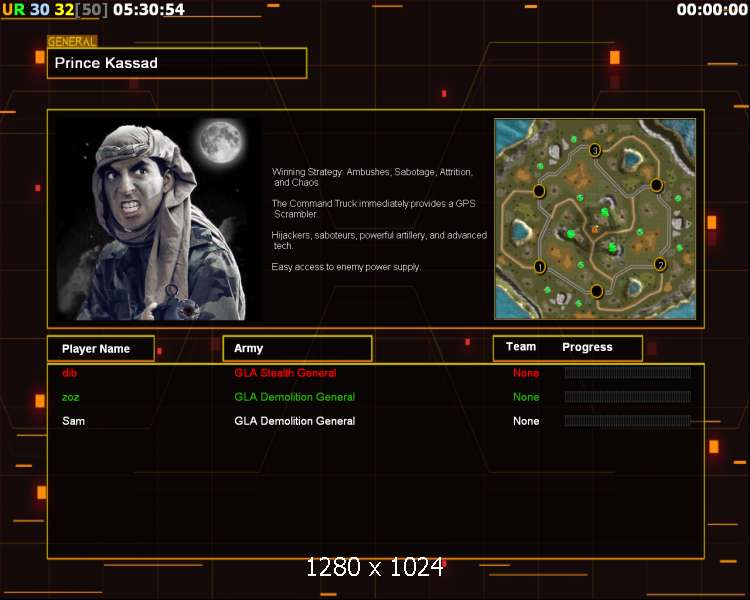750x600 pixels.
Task: Click the Progress column header
Action: coord(587,347)
